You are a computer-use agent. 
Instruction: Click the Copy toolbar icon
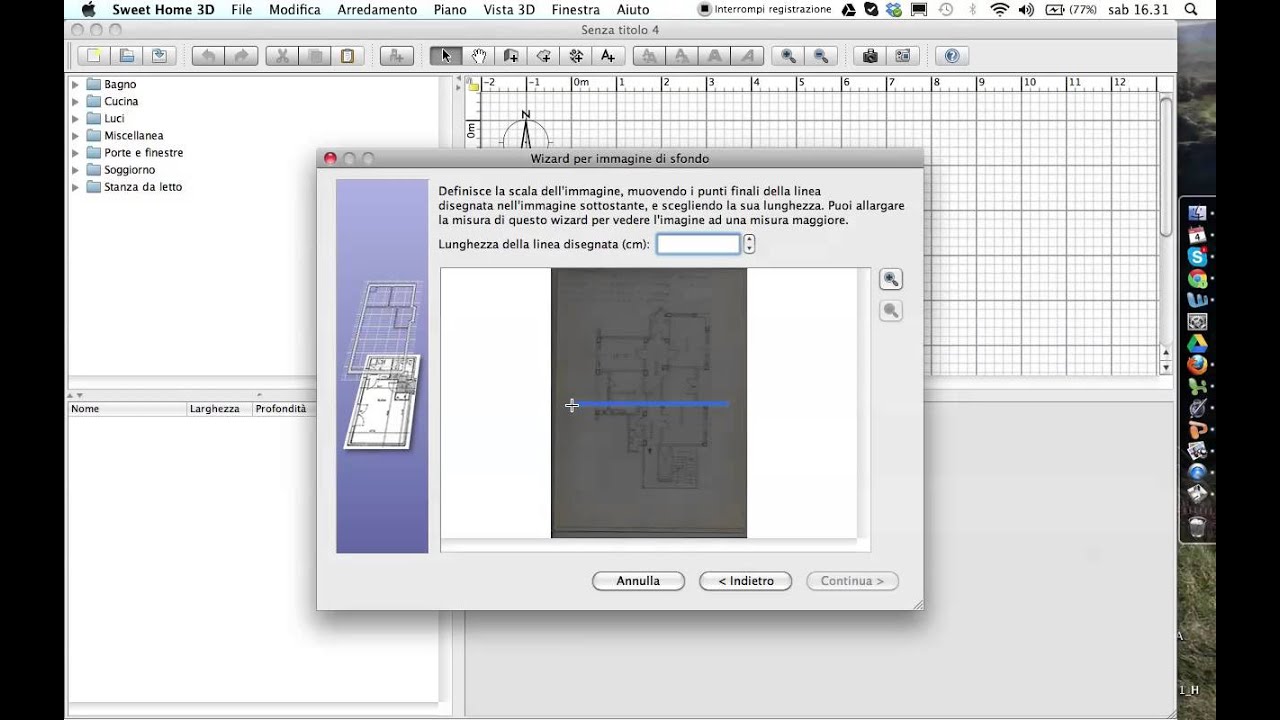(315, 56)
